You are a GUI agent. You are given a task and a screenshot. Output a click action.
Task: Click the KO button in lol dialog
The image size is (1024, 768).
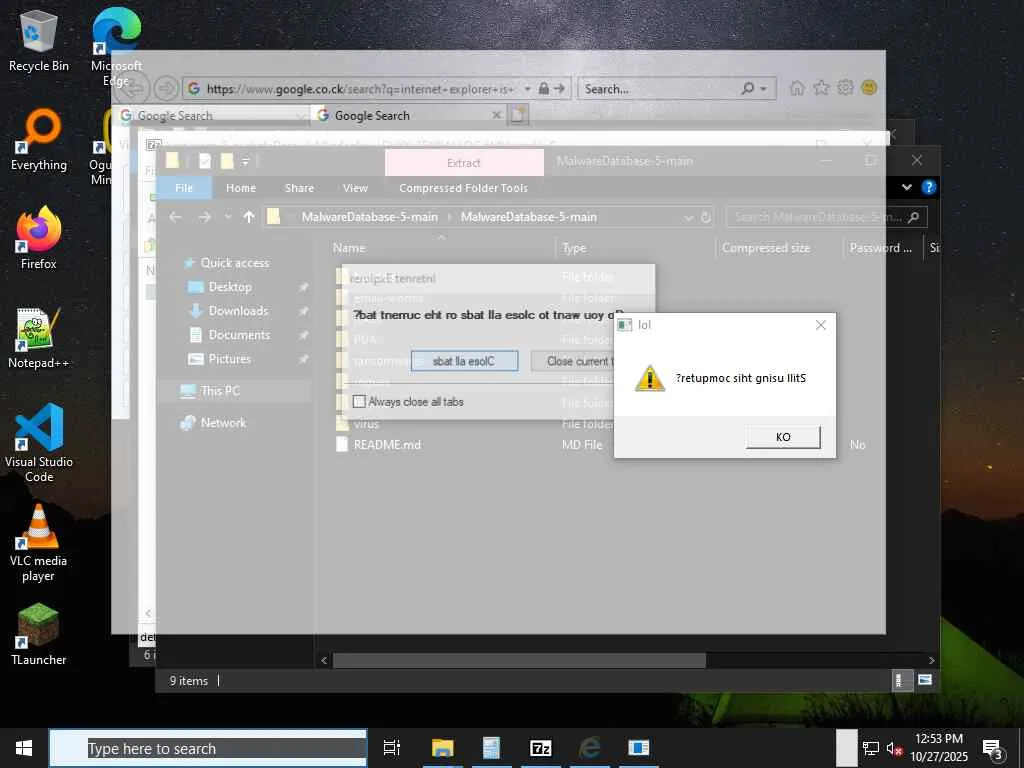782,437
